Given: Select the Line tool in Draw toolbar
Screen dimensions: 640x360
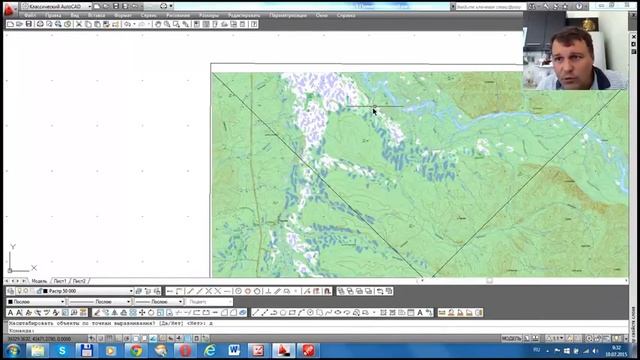Looking at the screenshot, I should [255, 313].
